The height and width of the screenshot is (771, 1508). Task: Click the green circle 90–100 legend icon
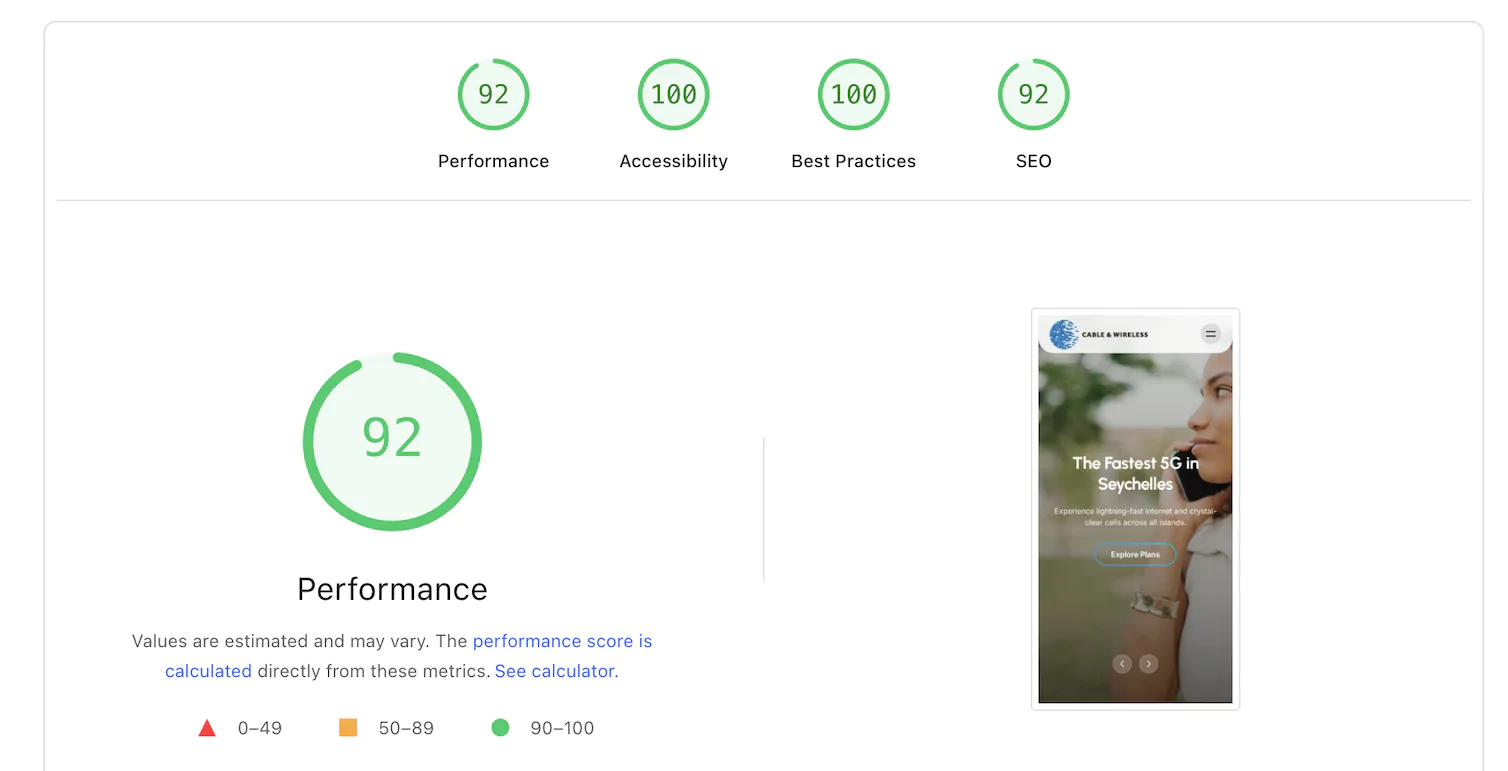(x=500, y=728)
